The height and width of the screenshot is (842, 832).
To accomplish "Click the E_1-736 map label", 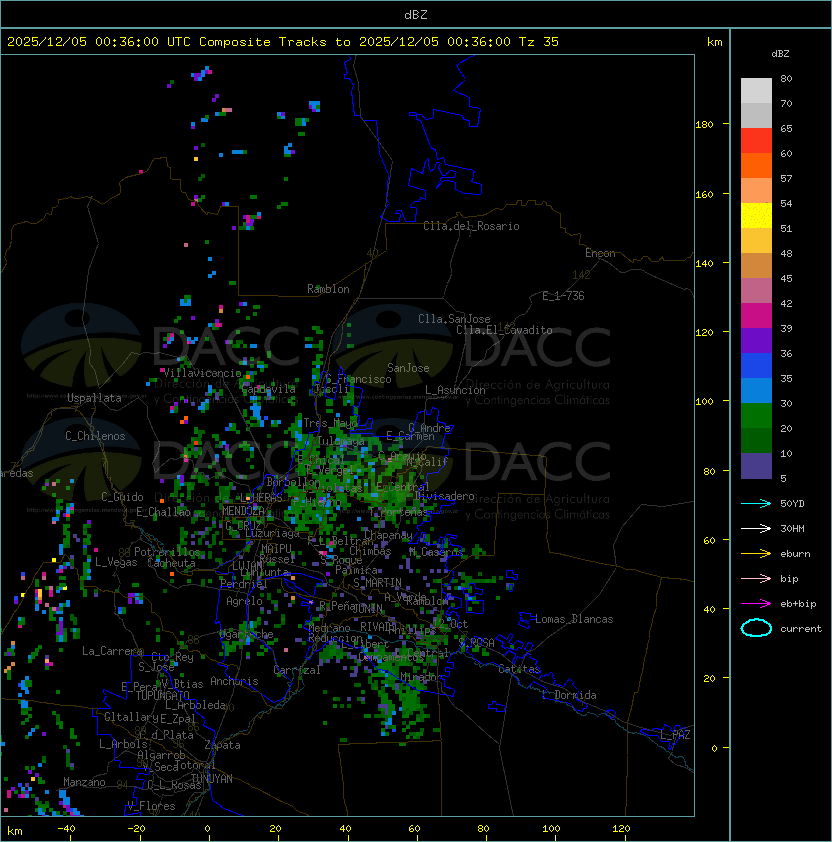I will [x=563, y=296].
